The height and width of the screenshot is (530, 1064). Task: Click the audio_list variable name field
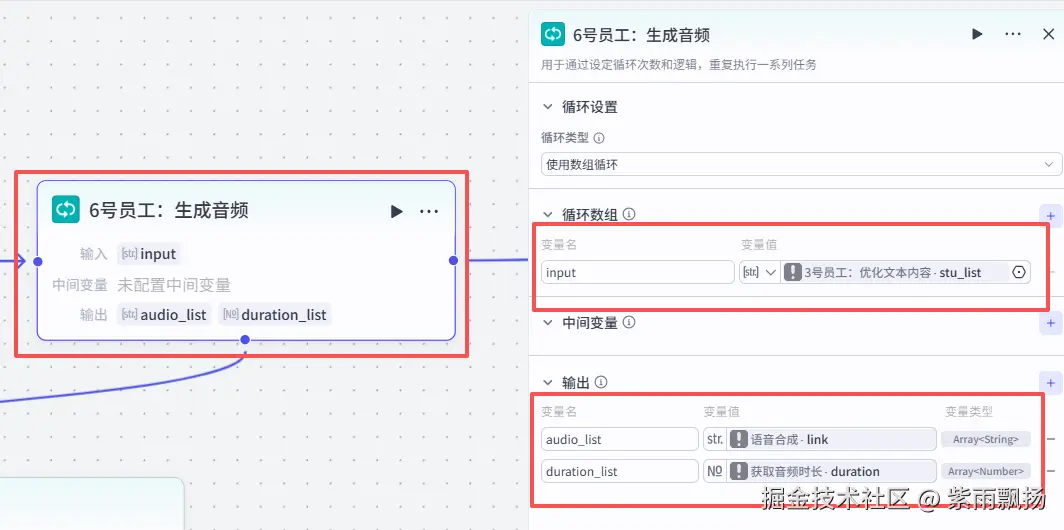coord(620,439)
